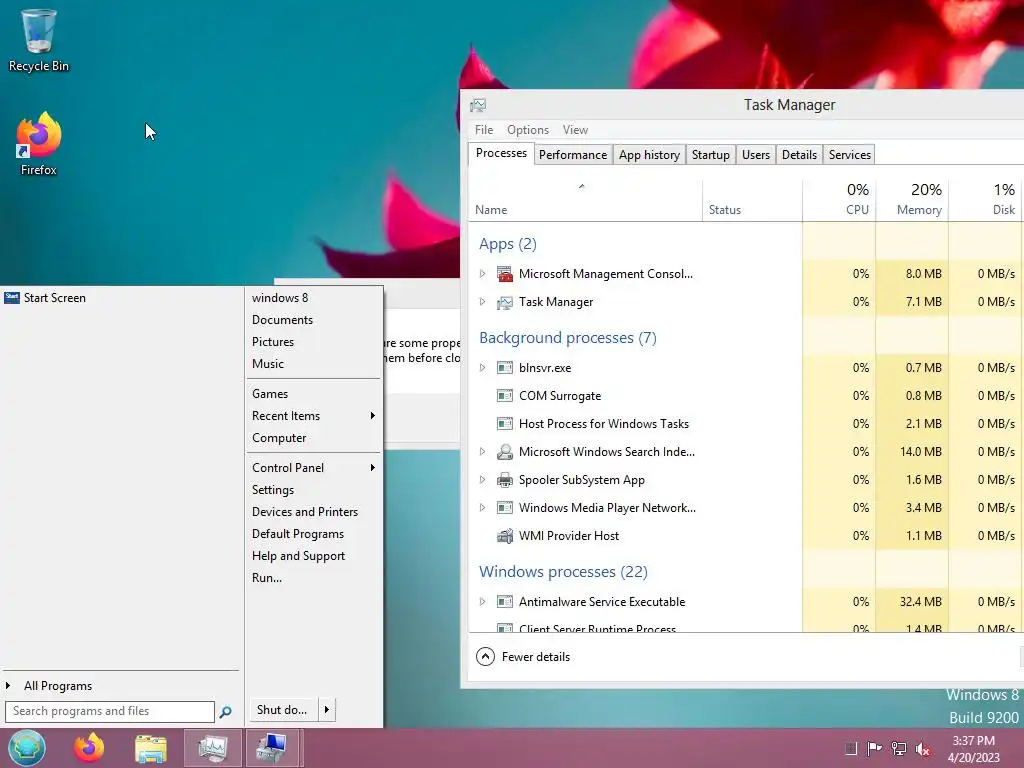This screenshot has width=1024, height=768.
Task: Open Devices and Printers
Action: [305, 512]
